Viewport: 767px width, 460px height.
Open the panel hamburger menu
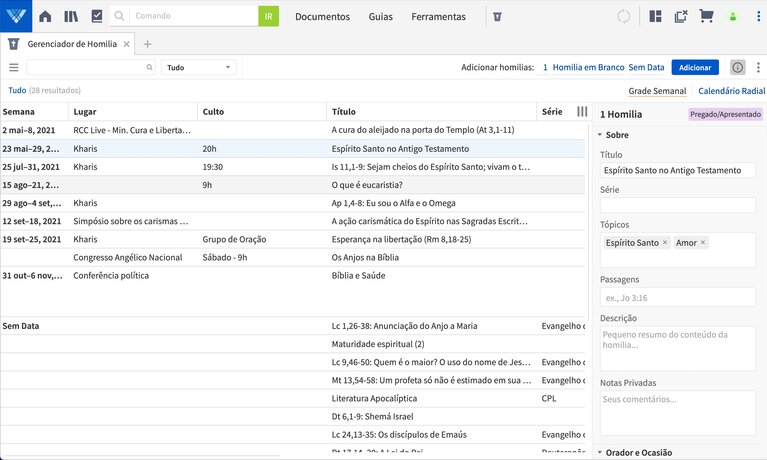pos(14,67)
